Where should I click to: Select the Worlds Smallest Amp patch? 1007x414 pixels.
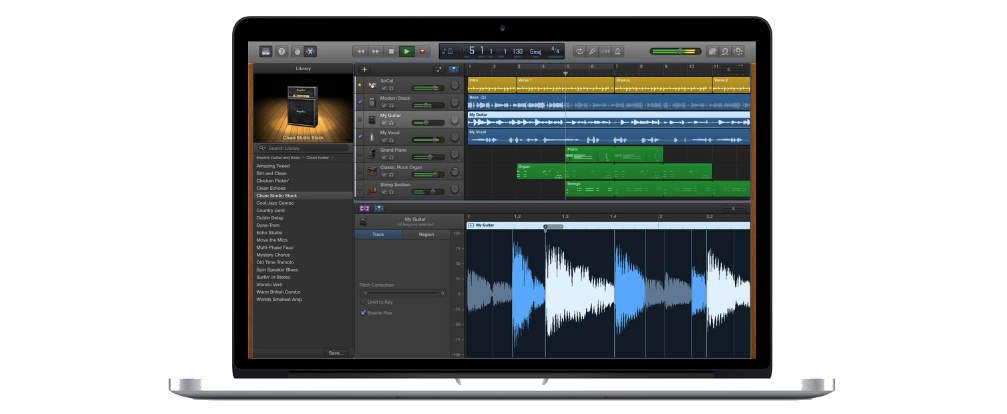(302, 299)
